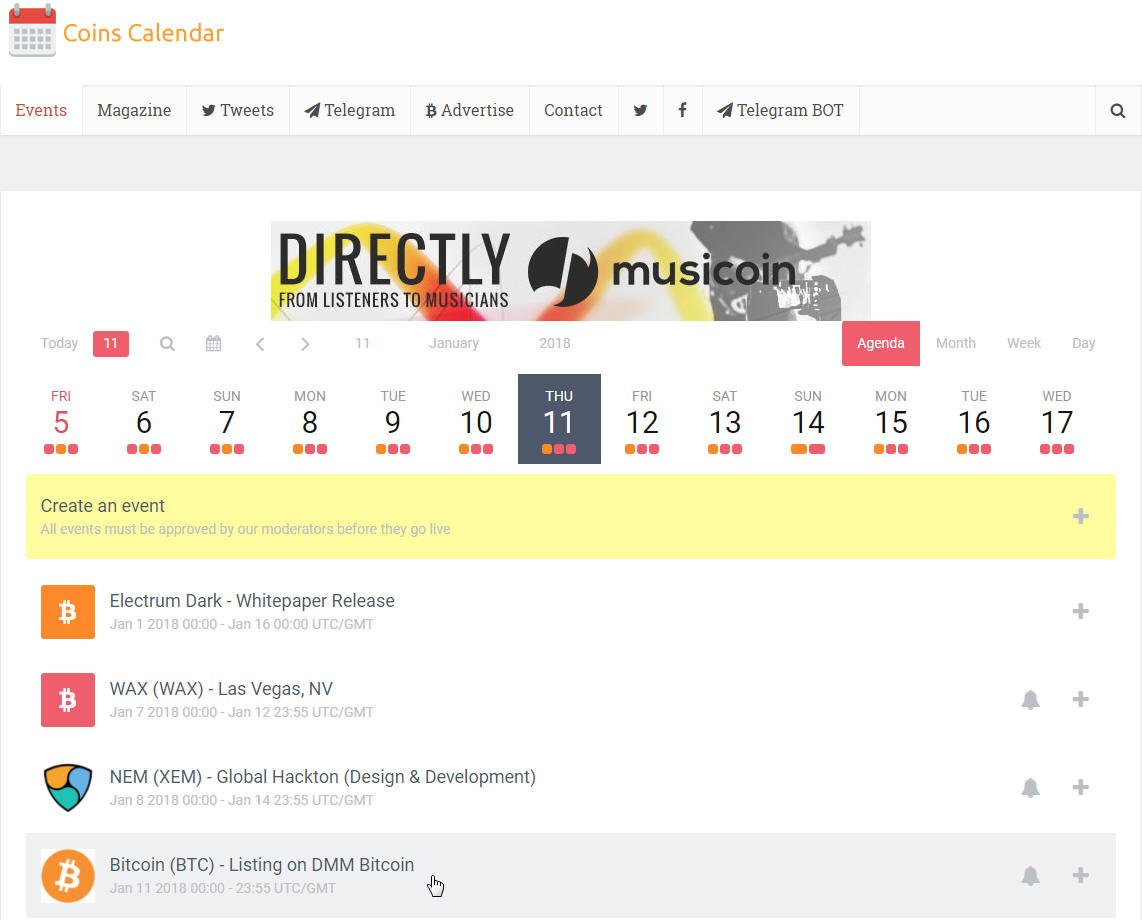The width and height of the screenshot is (1142, 920).
Task: Open the Contact menu item
Action: 573,111
